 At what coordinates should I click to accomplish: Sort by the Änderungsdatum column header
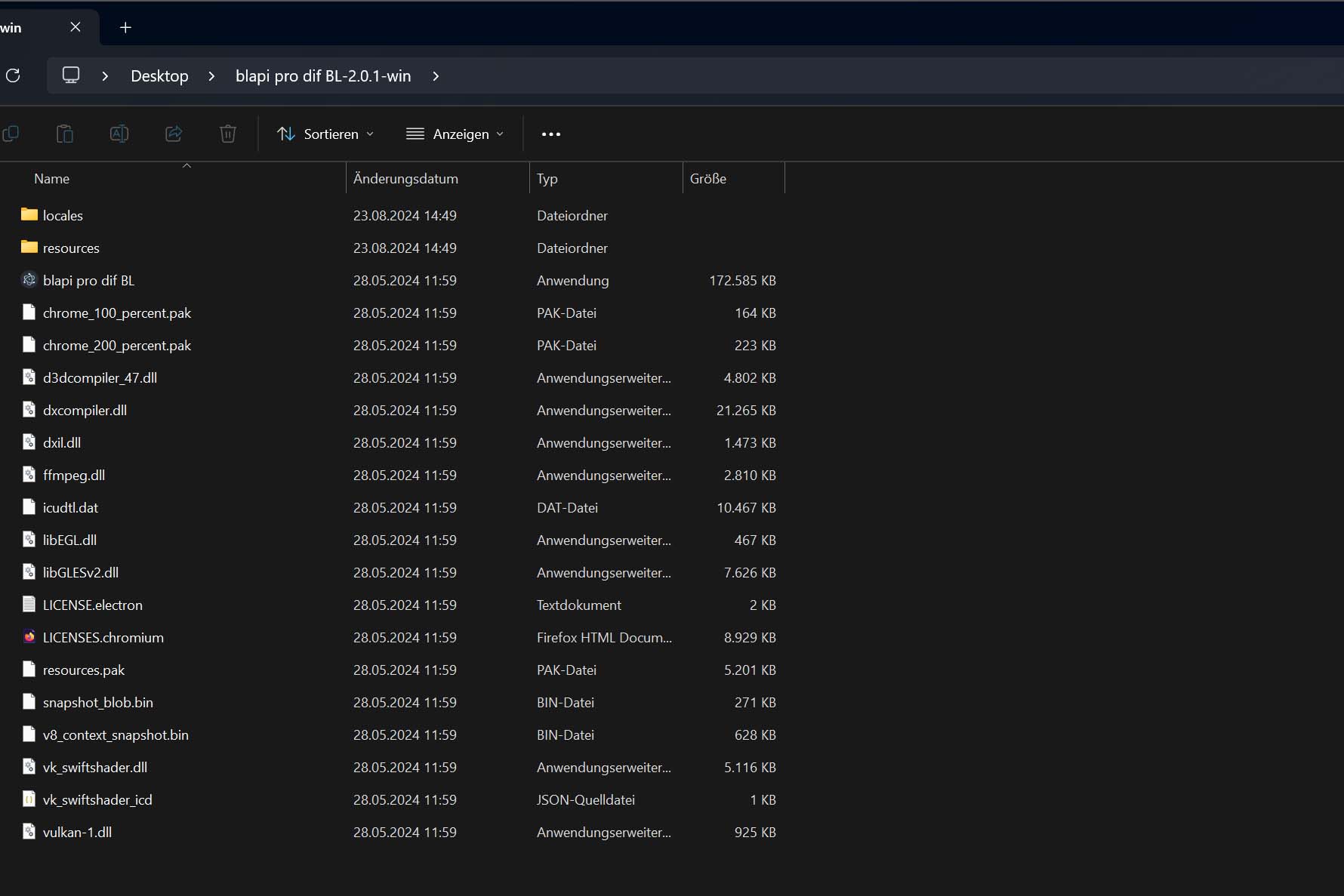pyautogui.click(x=405, y=179)
